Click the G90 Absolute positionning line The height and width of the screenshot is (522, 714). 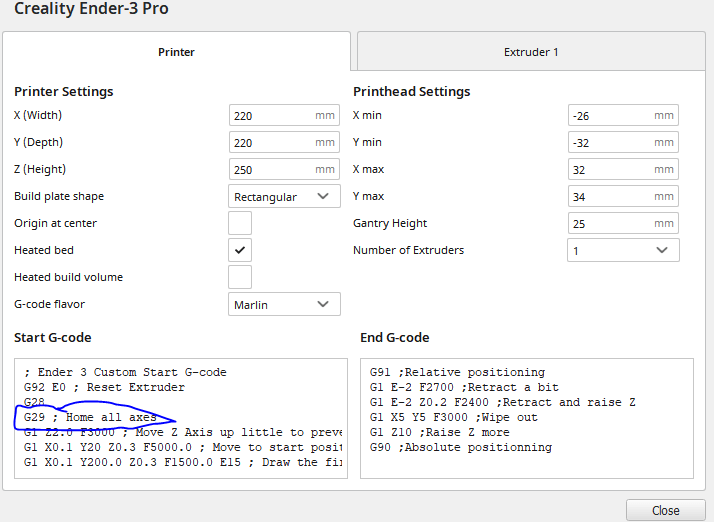point(461,447)
